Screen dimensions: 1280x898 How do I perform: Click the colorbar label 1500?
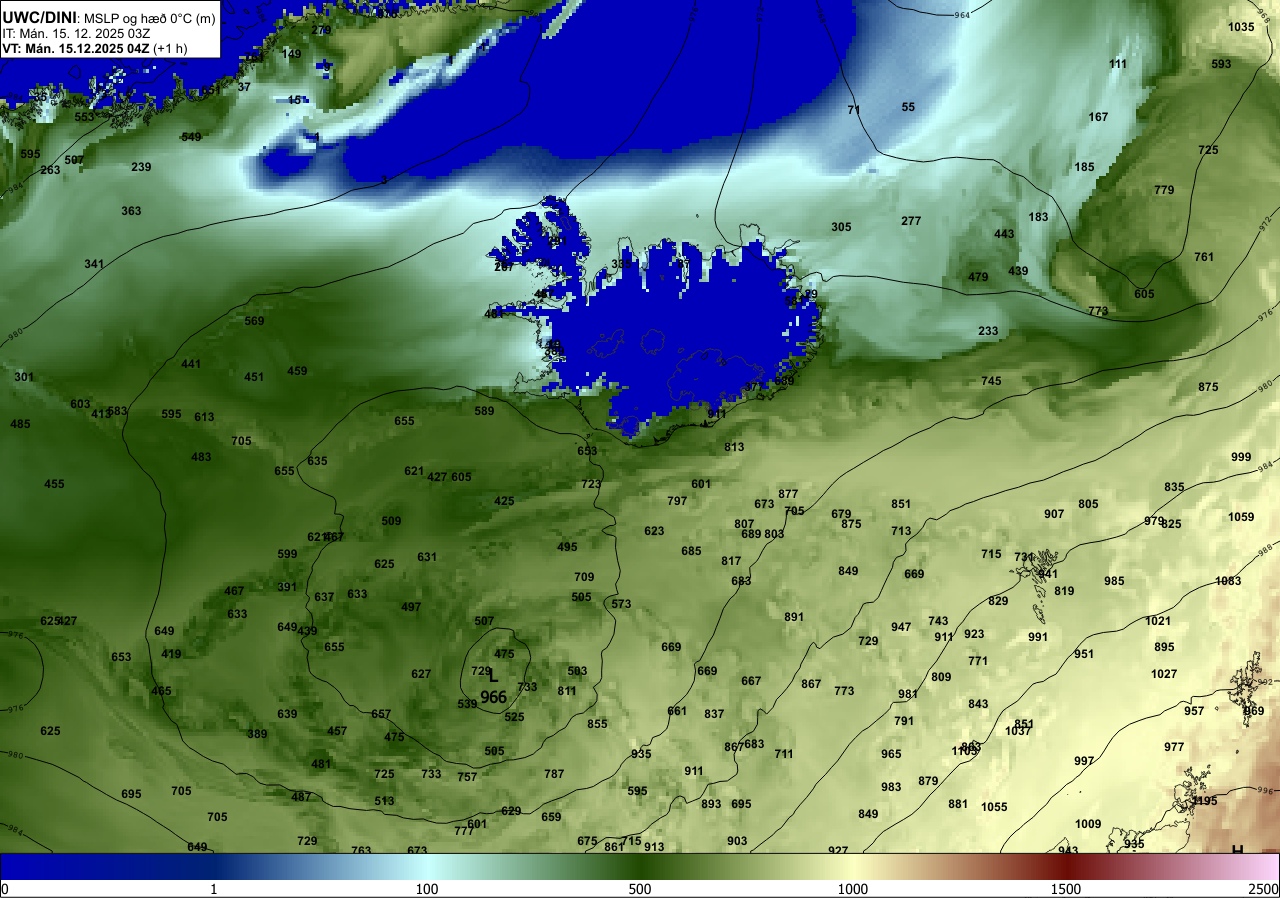pos(1066,889)
